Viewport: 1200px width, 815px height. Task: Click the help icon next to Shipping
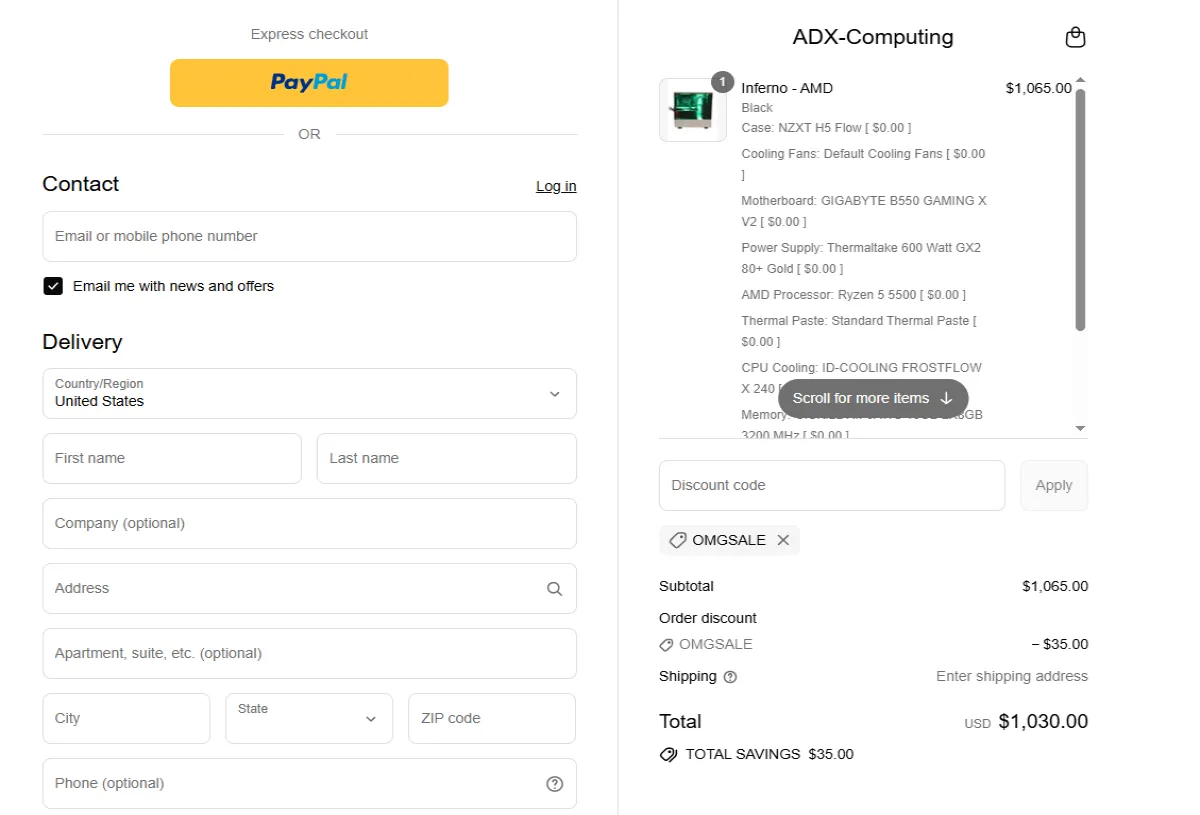point(729,677)
